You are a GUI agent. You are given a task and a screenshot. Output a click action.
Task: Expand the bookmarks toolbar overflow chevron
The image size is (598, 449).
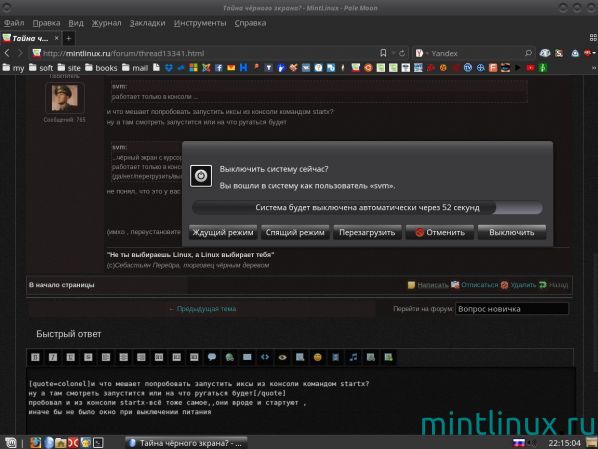click(593, 68)
